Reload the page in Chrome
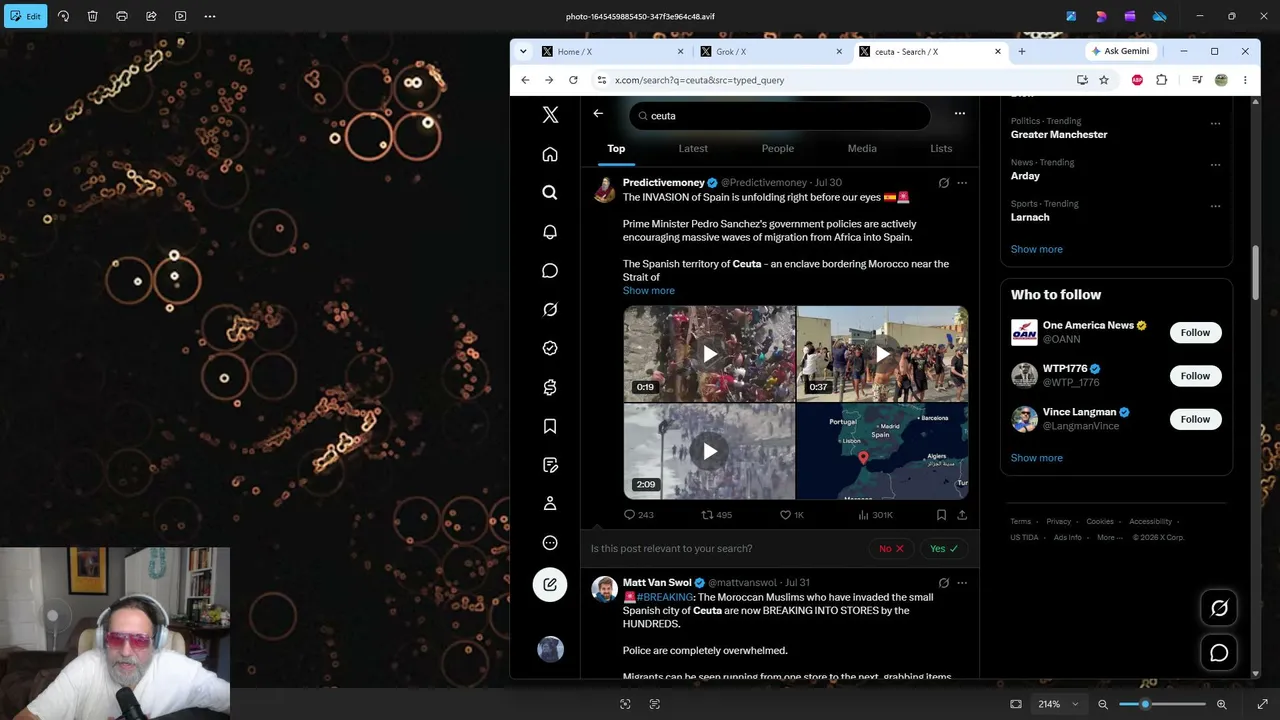Screen dimensions: 1280x720 (x=573, y=80)
